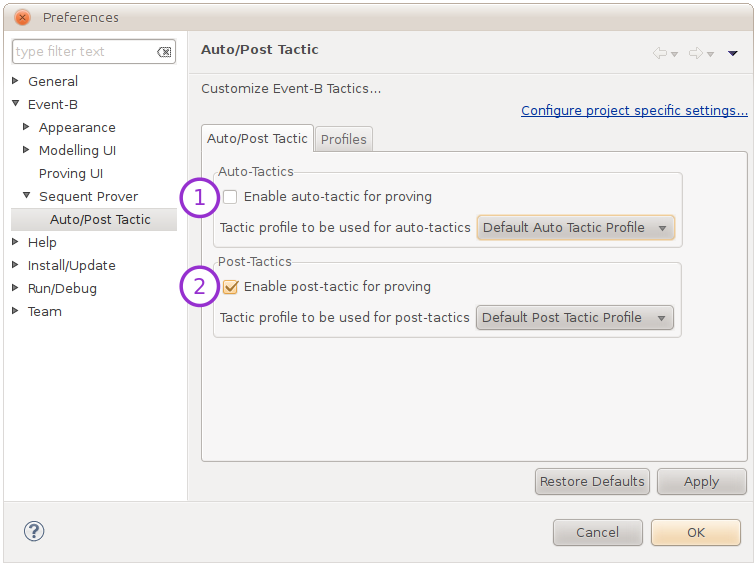The image size is (756, 566).
Task: Click Restore Defaults button
Action: click(592, 482)
